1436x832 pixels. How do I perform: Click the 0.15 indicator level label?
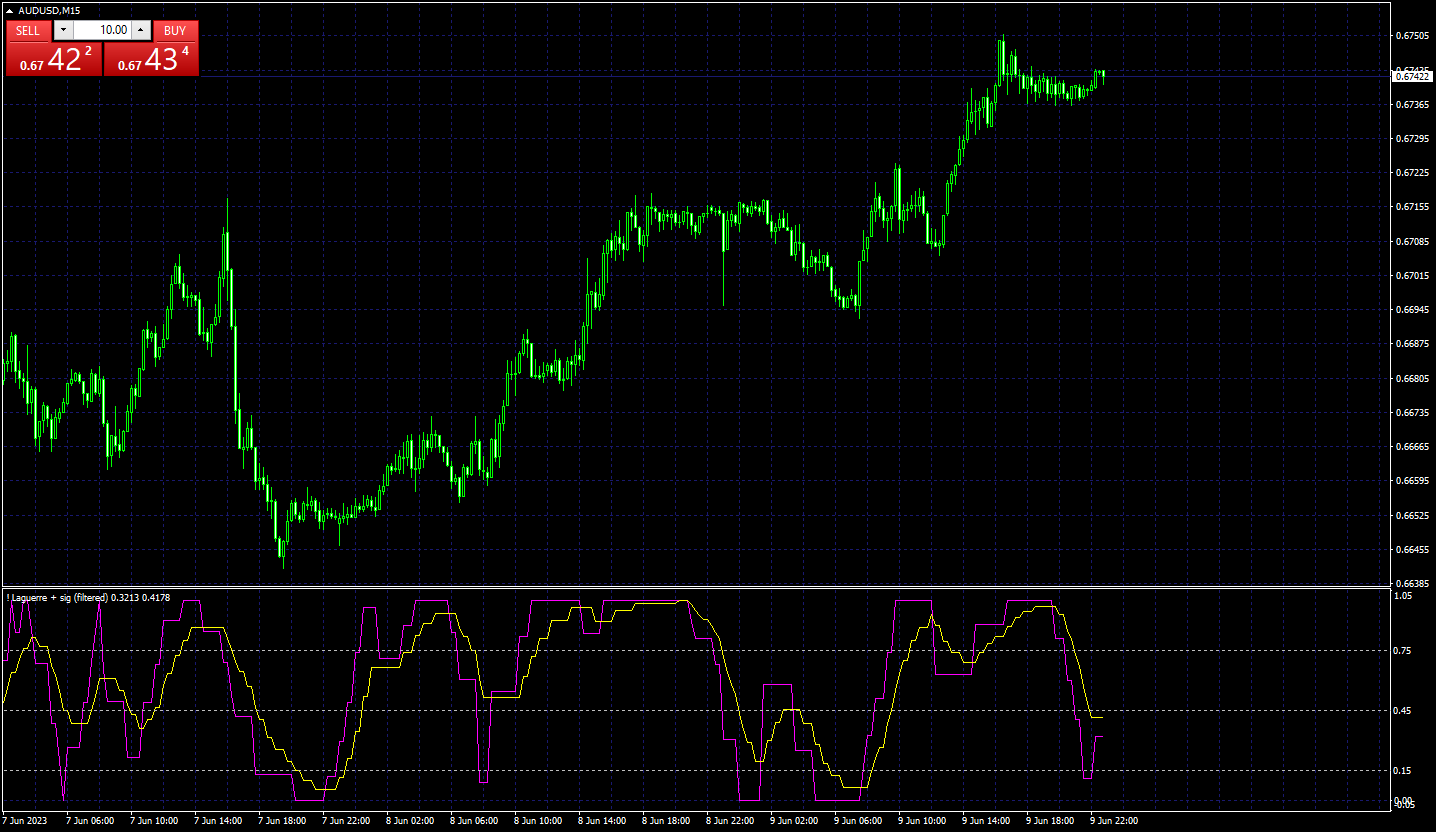pos(1403,771)
